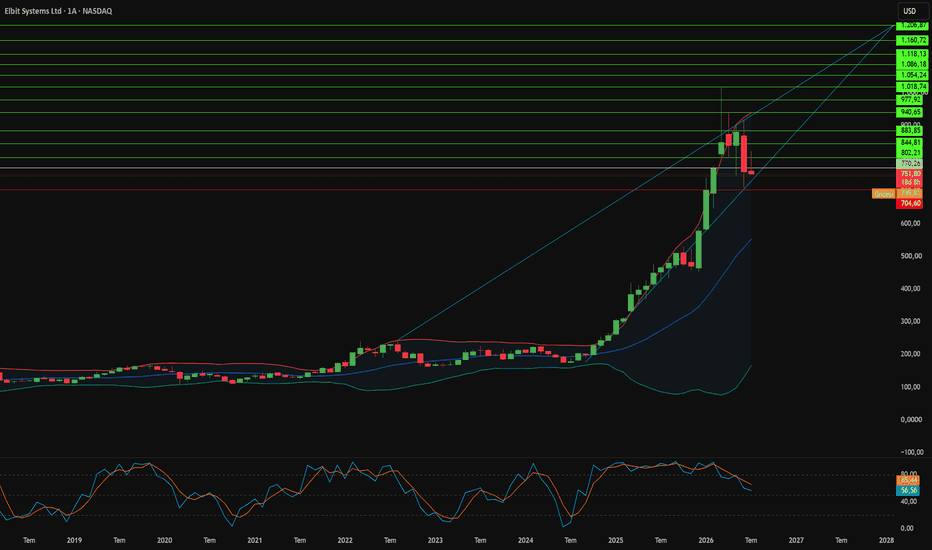Viewport: 932px width, 550px height.
Task: Click the orange 65,44 oscillator value
Action: [908, 480]
